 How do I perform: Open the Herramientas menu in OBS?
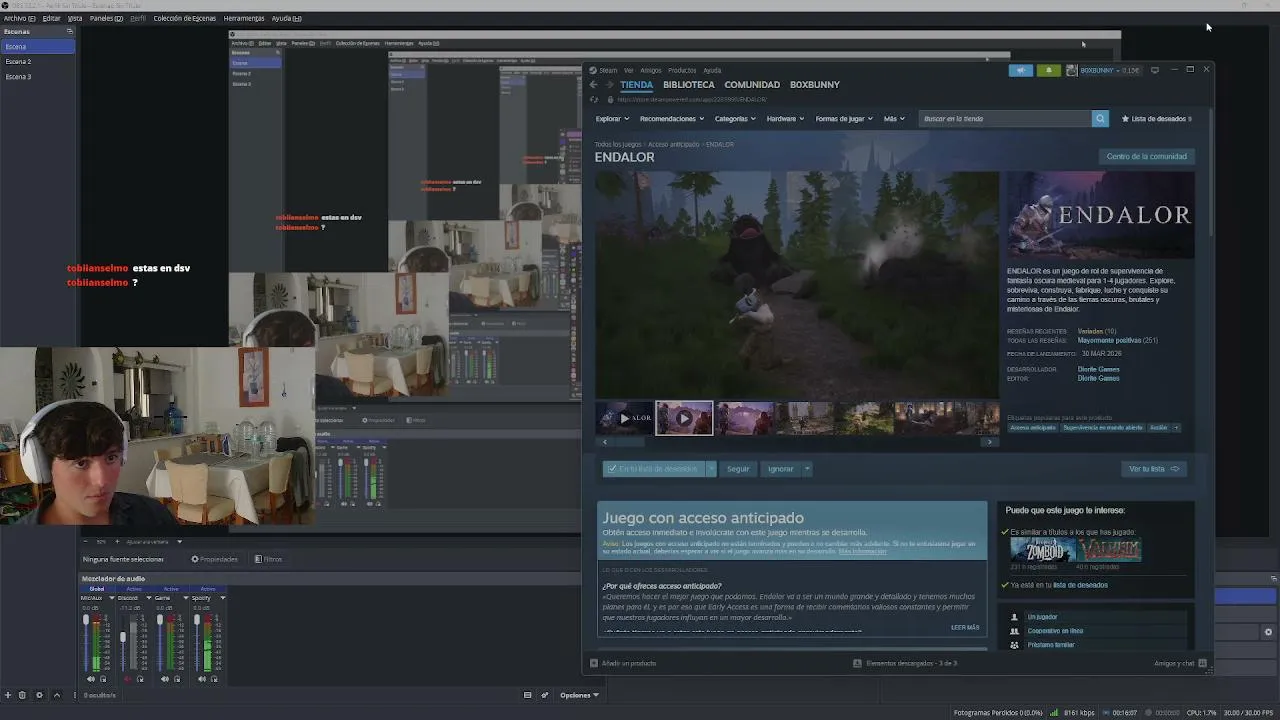click(x=244, y=18)
